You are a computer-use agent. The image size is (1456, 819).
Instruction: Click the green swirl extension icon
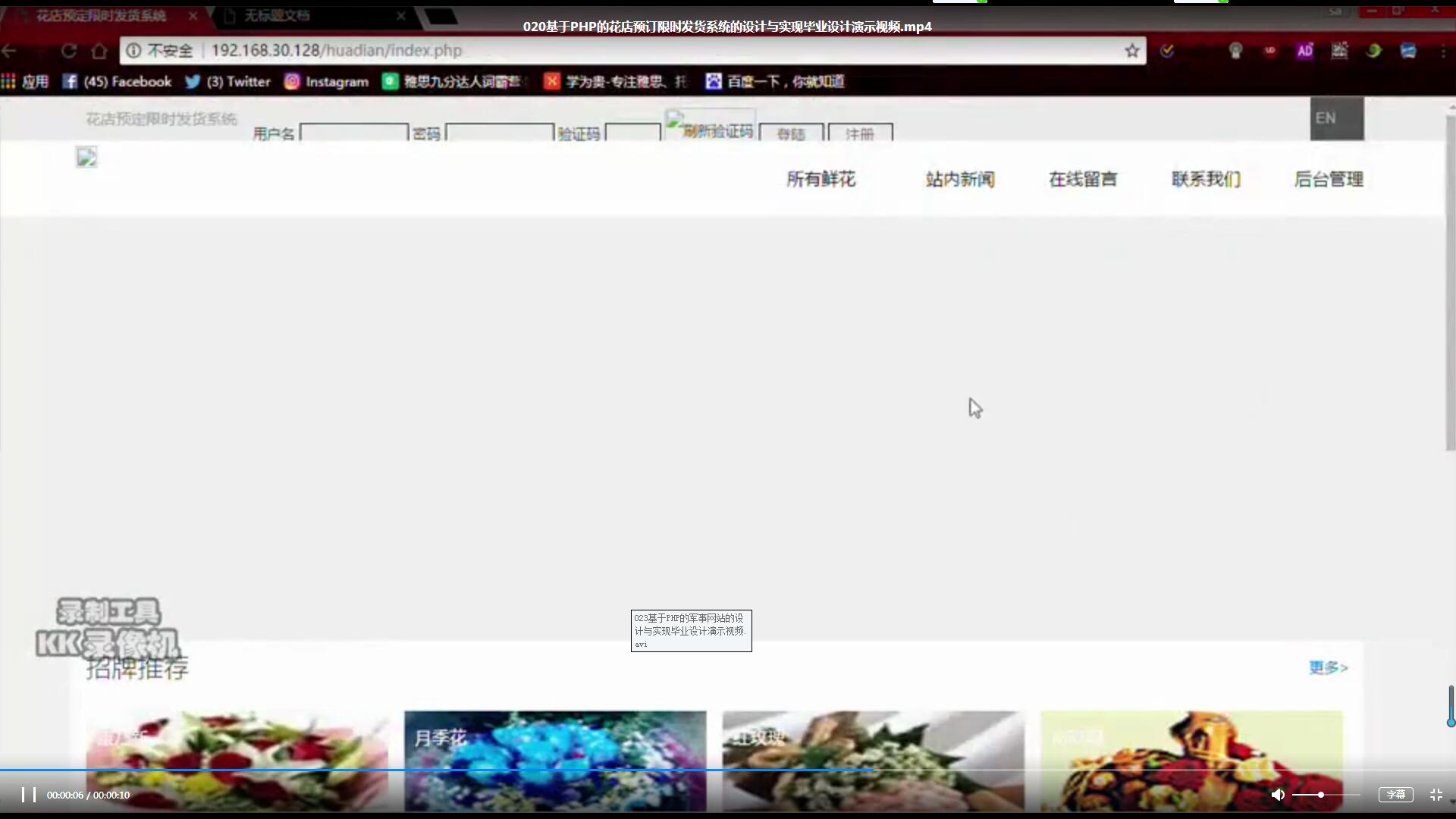1374,51
